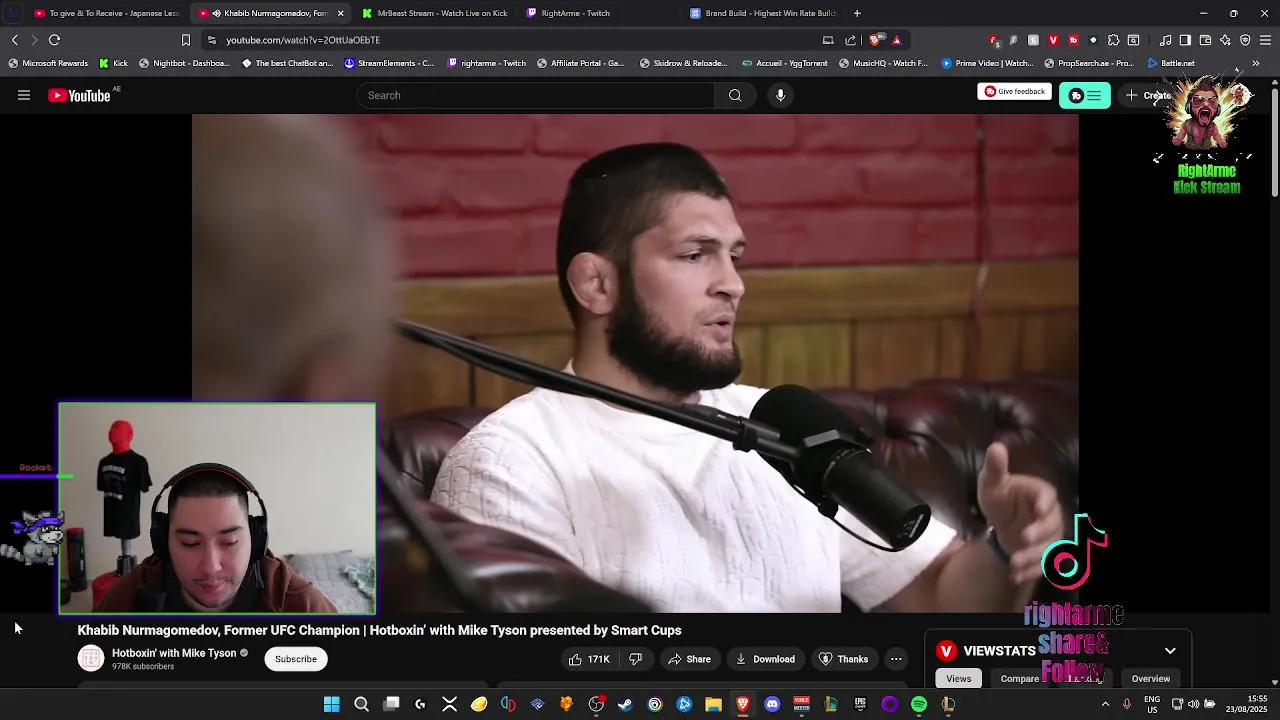Open Discord from the taskbar
1280x720 pixels.
(x=772, y=704)
